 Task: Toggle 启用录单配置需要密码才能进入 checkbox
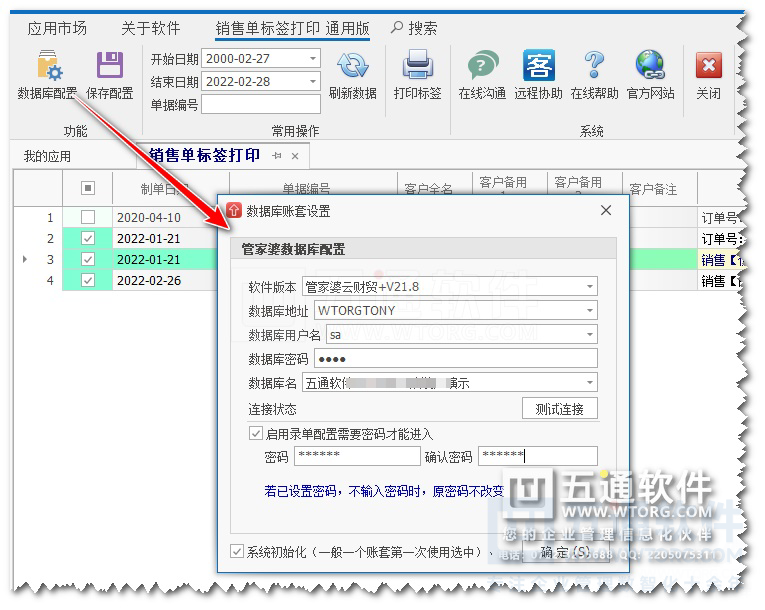[x=256, y=433]
